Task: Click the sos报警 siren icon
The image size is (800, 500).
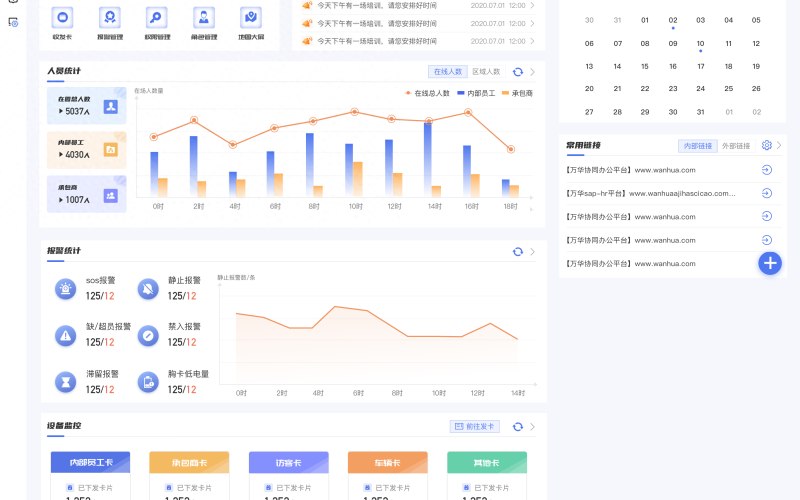Action: tap(65, 289)
